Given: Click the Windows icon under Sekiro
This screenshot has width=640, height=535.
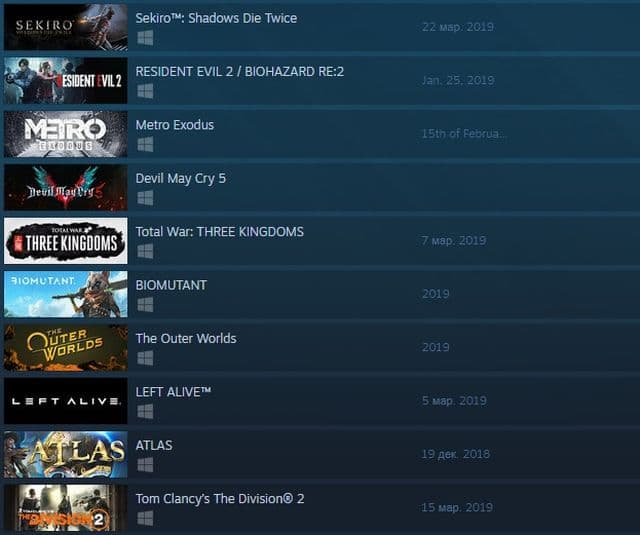Looking at the screenshot, I should pos(145,38).
